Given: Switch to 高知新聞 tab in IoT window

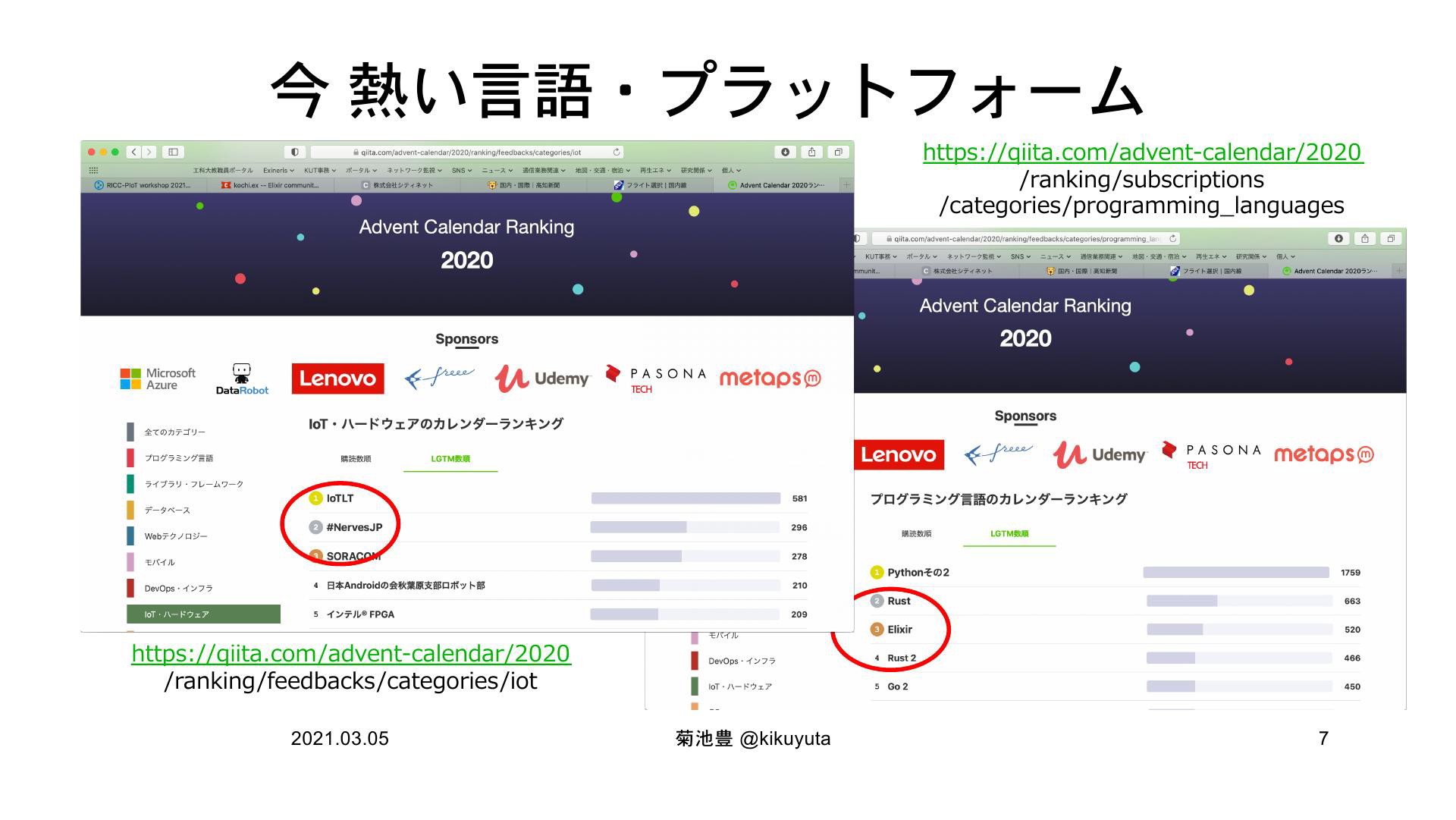Looking at the screenshot, I should pyautogui.click(x=524, y=185).
